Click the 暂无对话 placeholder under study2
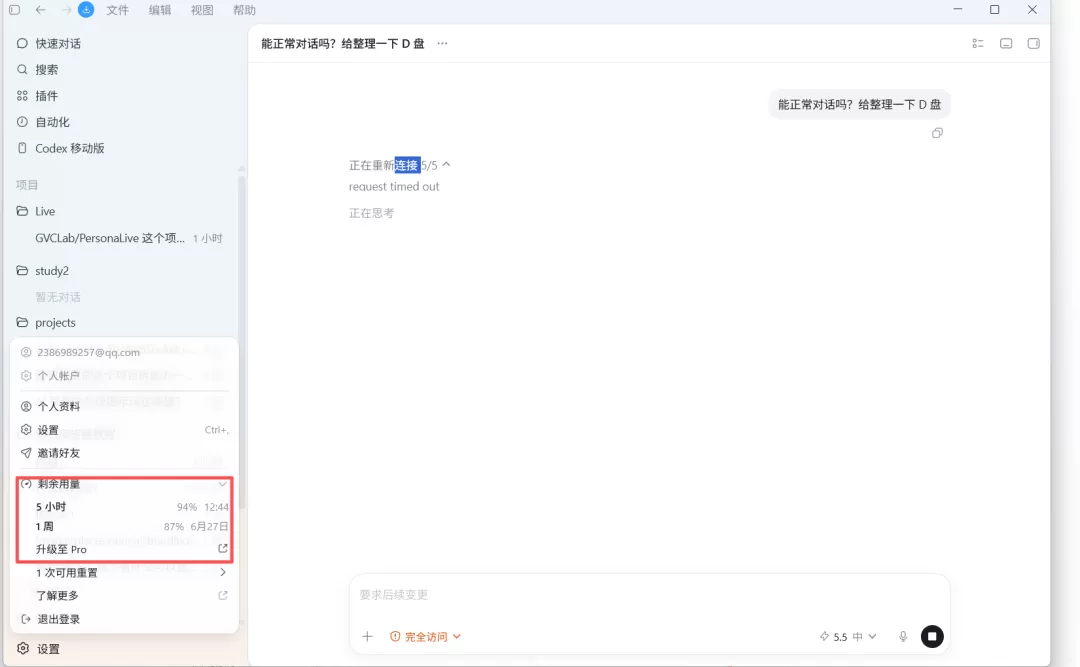Image resolution: width=1080 pixels, height=667 pixels. point(58,297)
